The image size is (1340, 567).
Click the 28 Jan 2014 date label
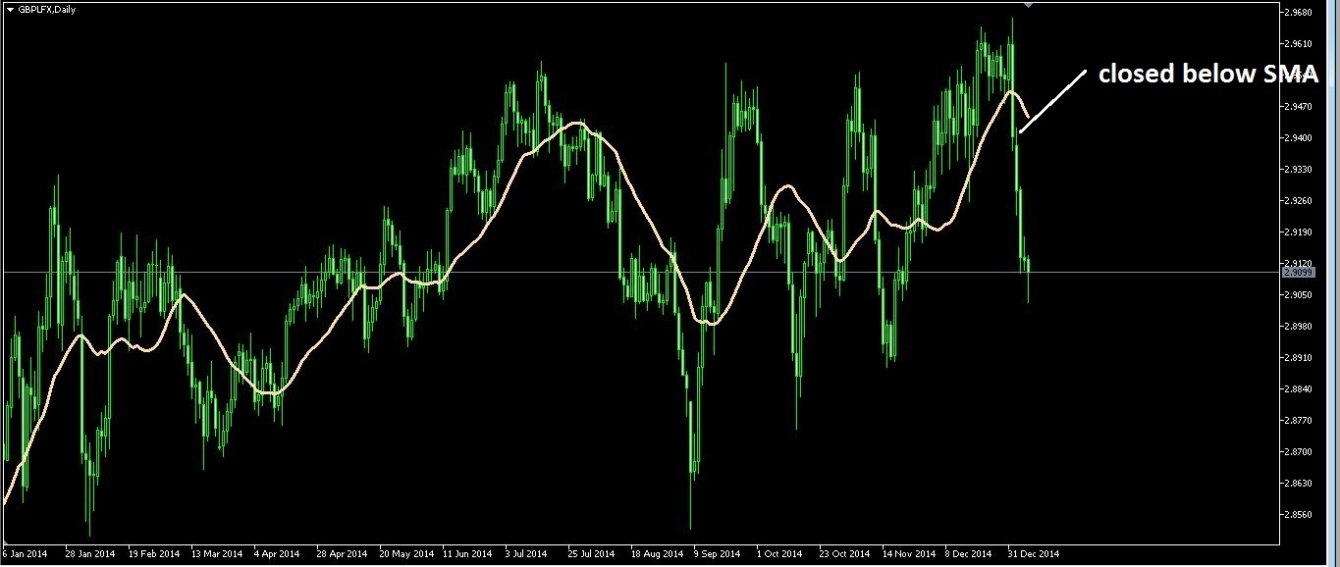click(x=90, y=553)
